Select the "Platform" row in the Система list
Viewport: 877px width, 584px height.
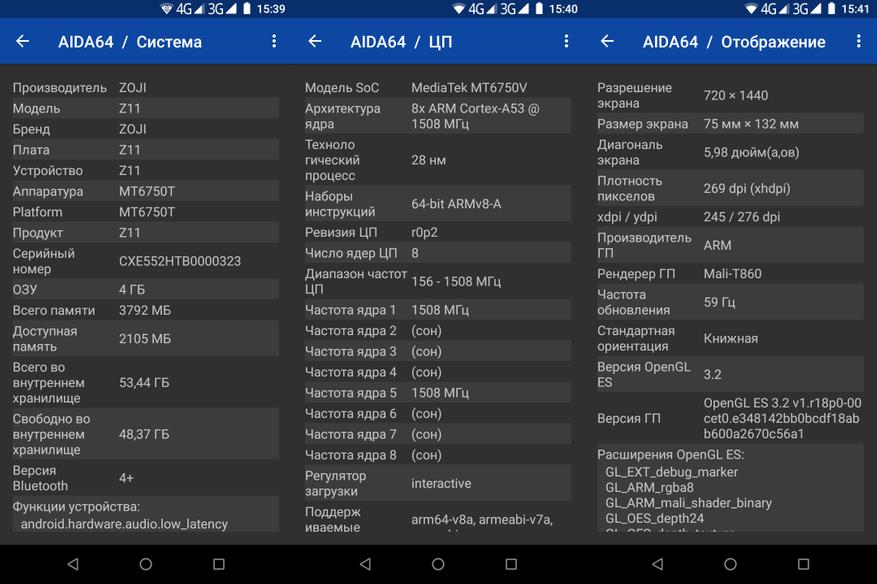pos(145,212)
